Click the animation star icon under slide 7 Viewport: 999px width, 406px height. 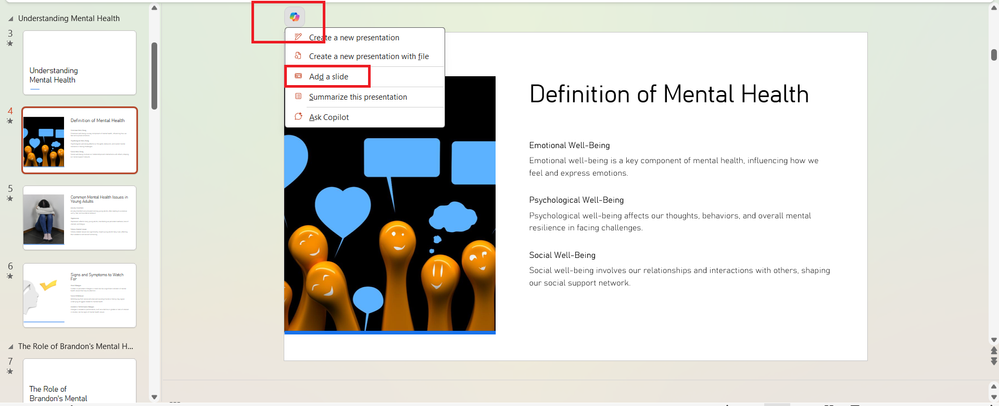pyautogui.click(x=10, y=371)
